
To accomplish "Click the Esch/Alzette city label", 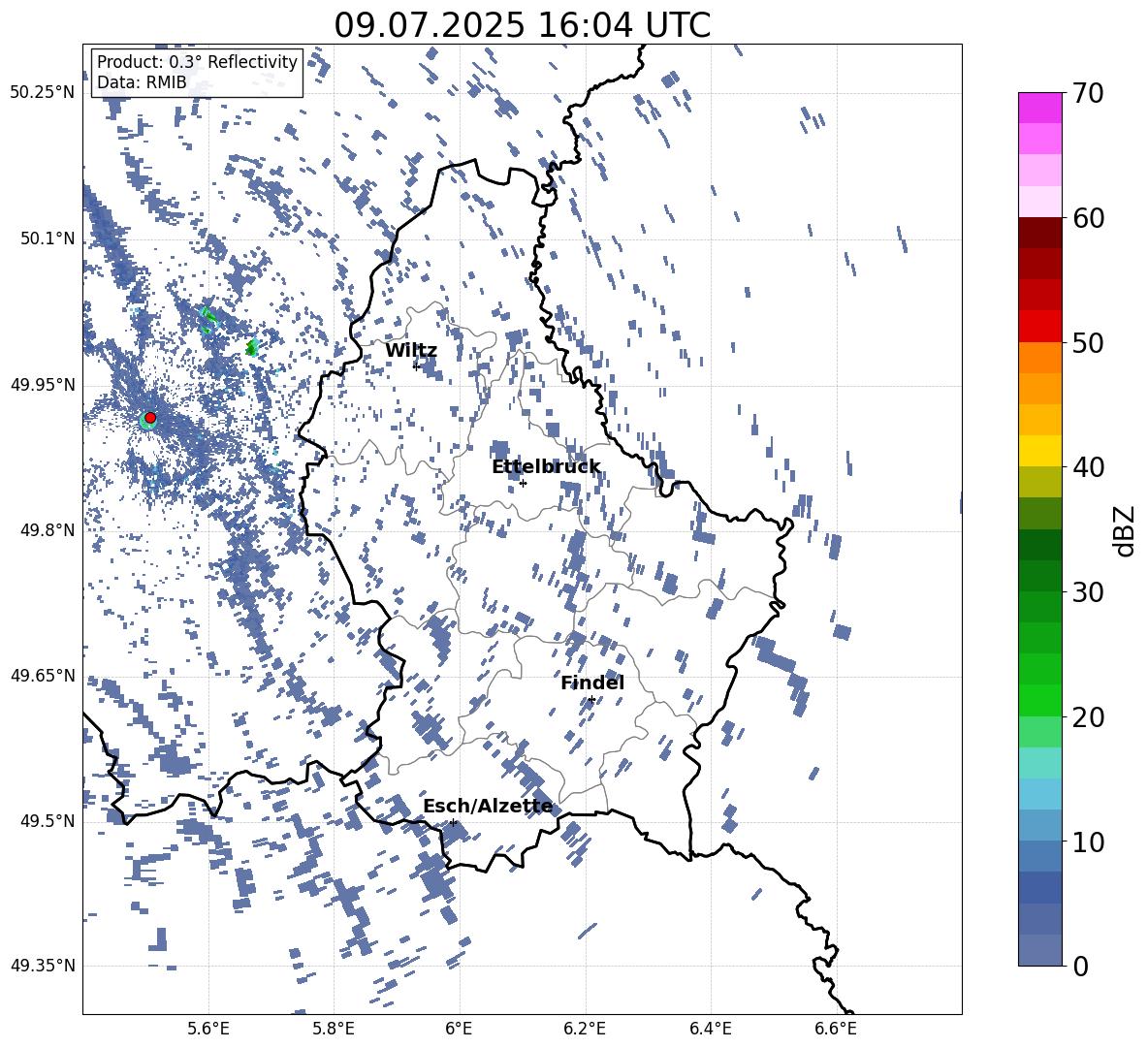I will point(488,807).
